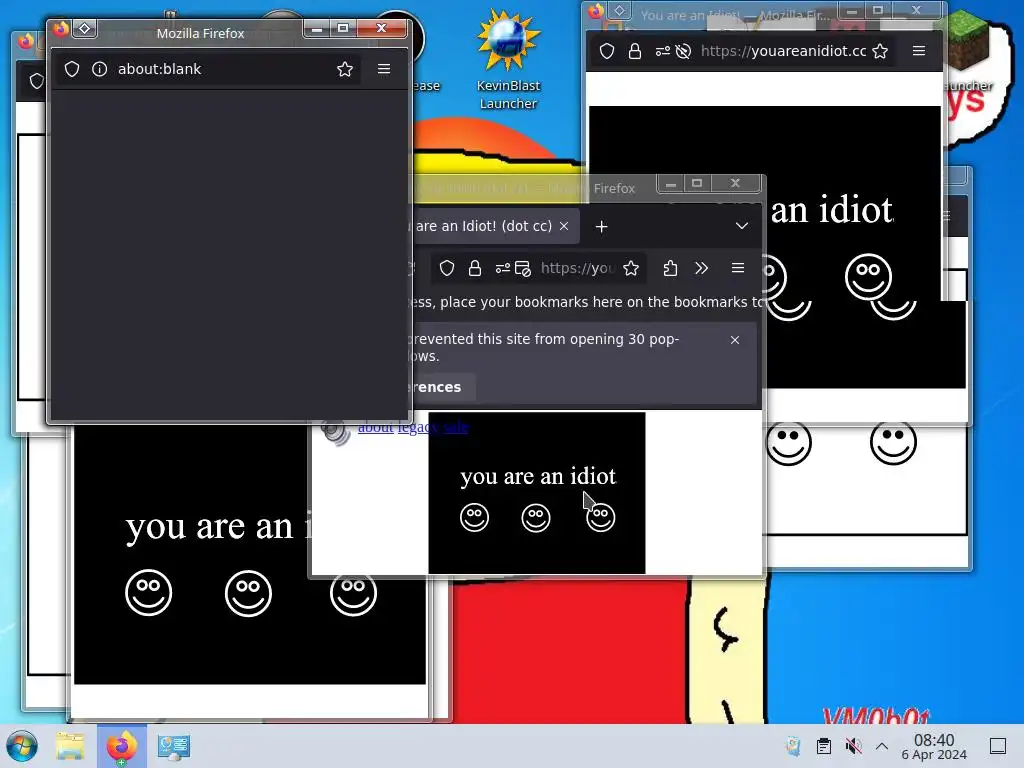
Task: Open hamburger menu in youareanidiot.cc window
Action: (x=919, y=51)
